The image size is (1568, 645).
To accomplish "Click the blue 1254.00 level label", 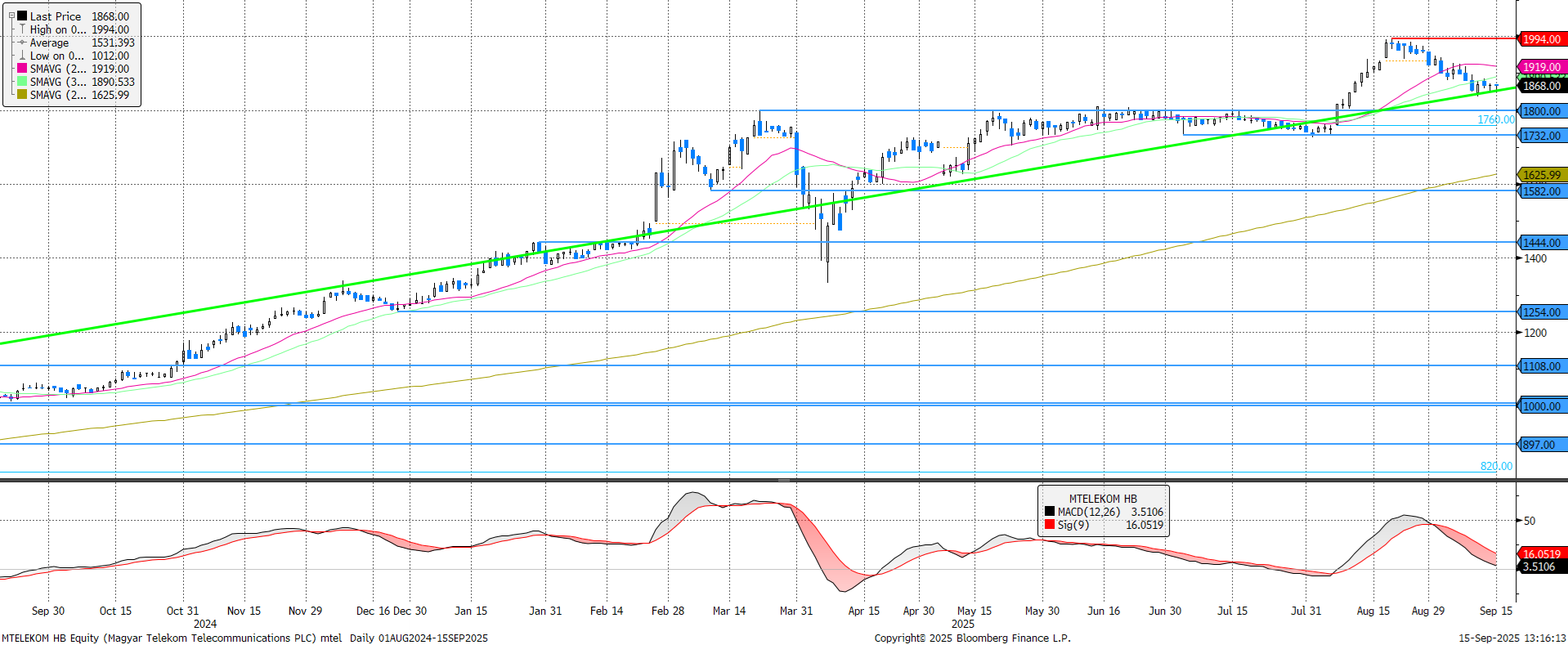I will coord(1542,312).
